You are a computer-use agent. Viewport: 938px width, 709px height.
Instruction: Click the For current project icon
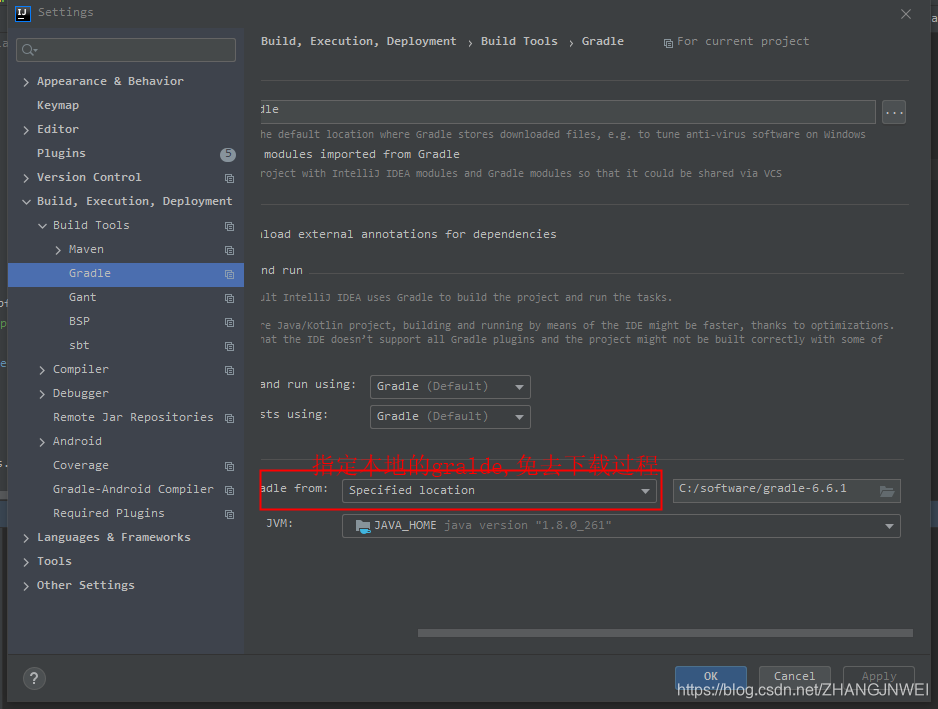pyautogui.click(x=668, y=43)
